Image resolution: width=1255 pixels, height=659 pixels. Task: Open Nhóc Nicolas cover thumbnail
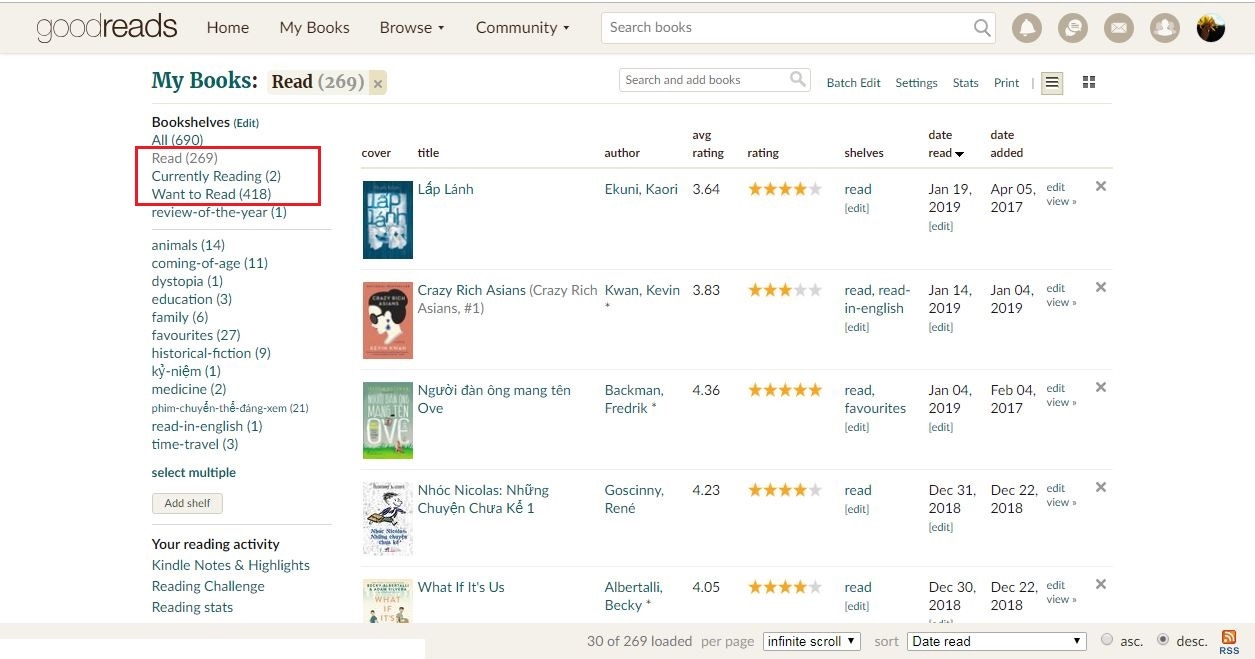pyautogui.click(x=387, y=519)
